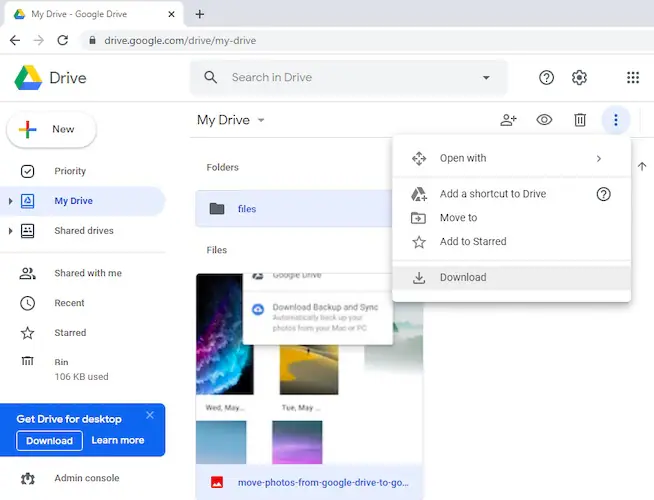Click Download Backup and Sync entry

click(318, 317)
